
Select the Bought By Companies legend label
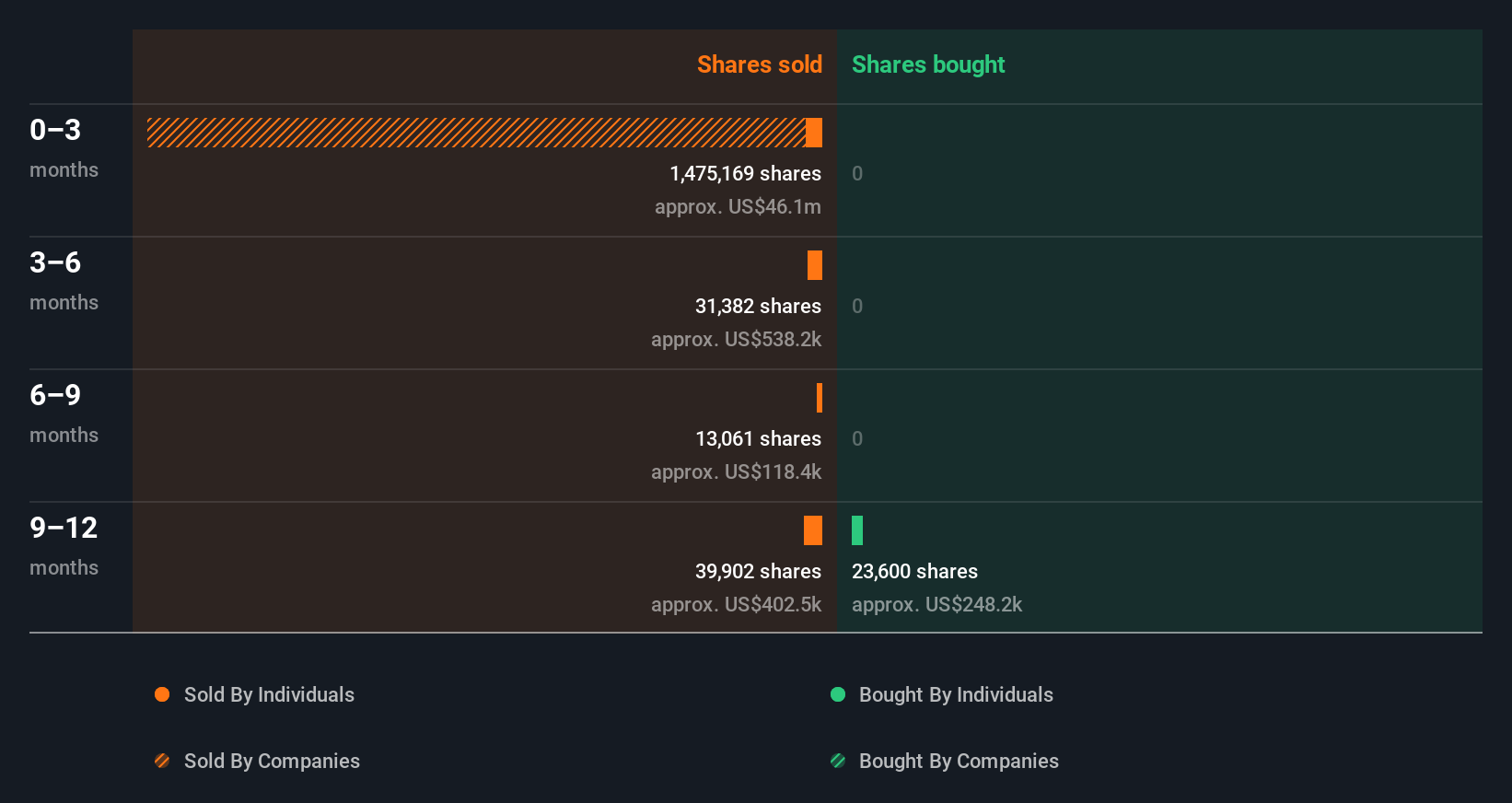[x=959, y=761]
